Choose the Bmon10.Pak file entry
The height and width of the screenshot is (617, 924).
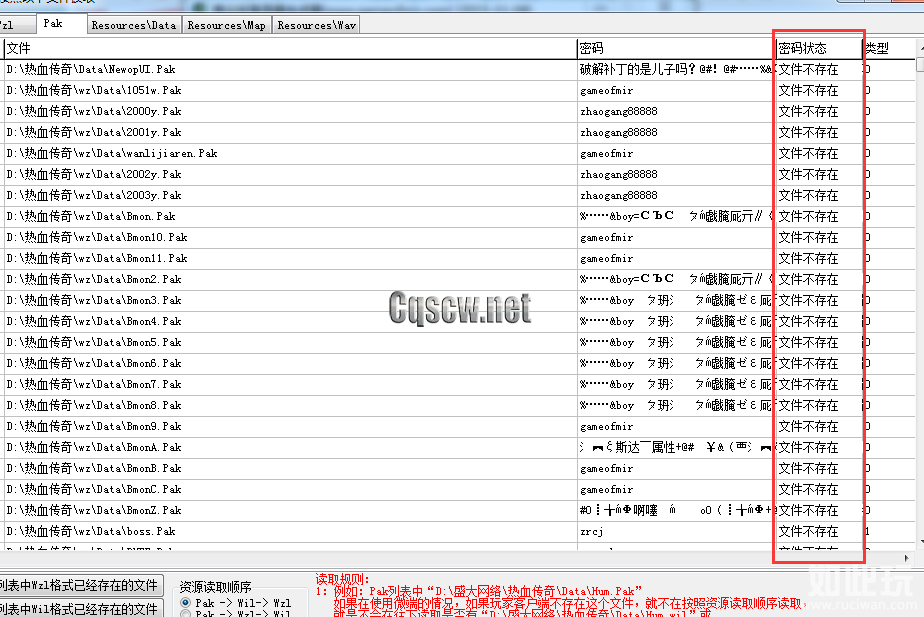(x=97, y=237)
